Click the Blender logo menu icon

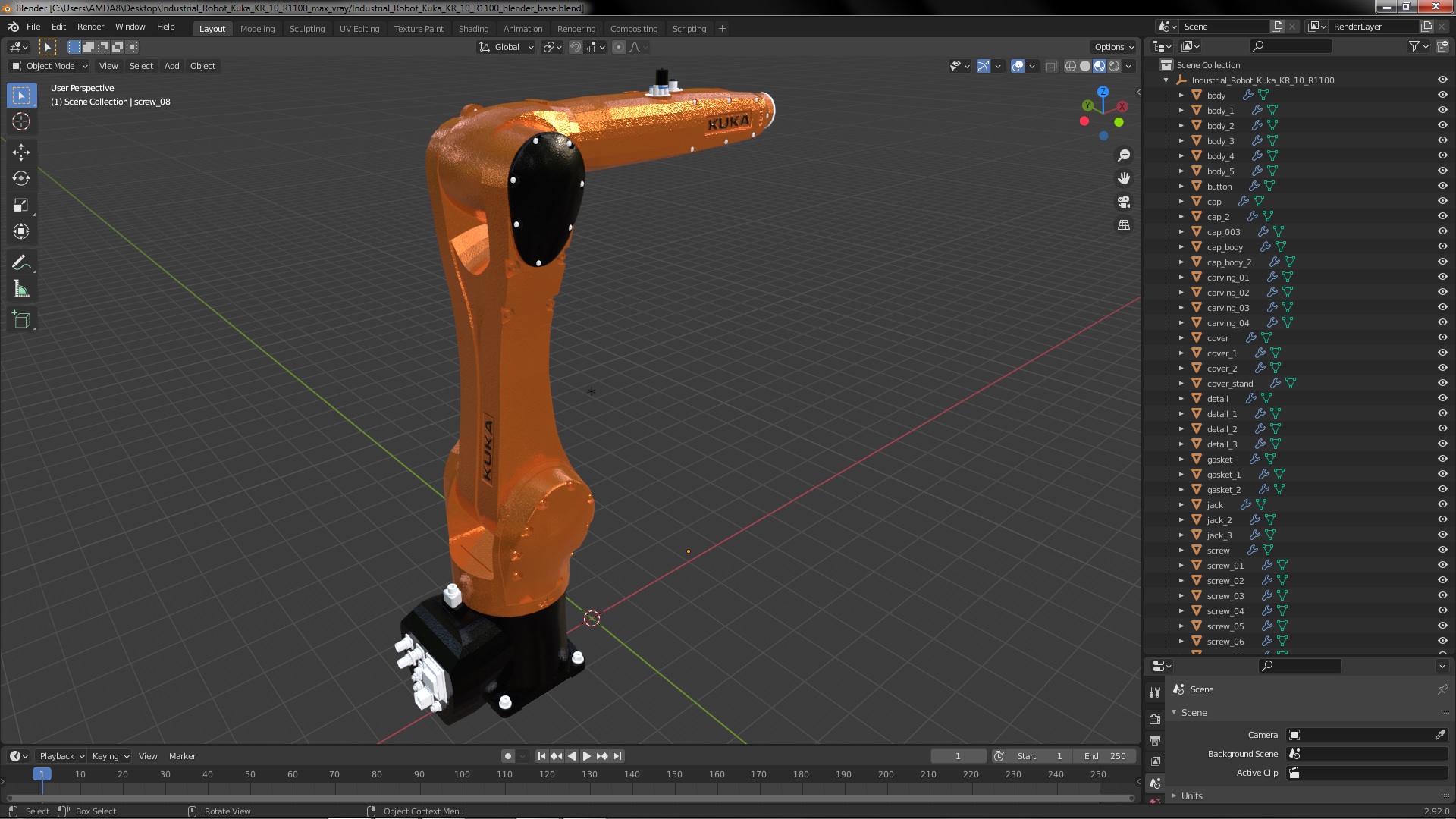pyautogui.click(x=13, y=27)
